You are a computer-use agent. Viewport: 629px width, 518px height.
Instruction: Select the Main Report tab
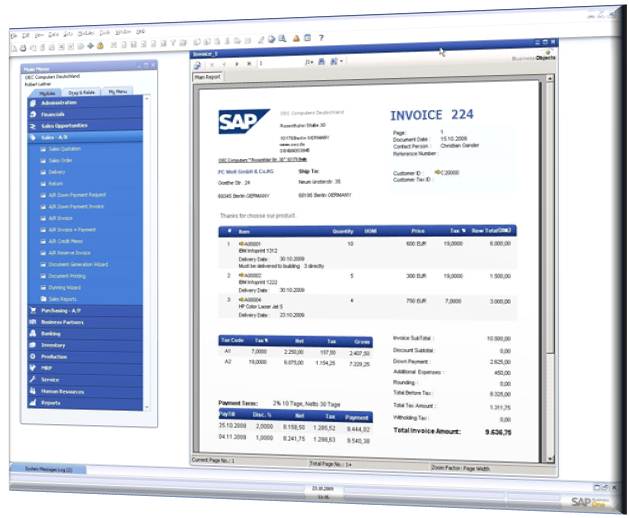point(207,77)
